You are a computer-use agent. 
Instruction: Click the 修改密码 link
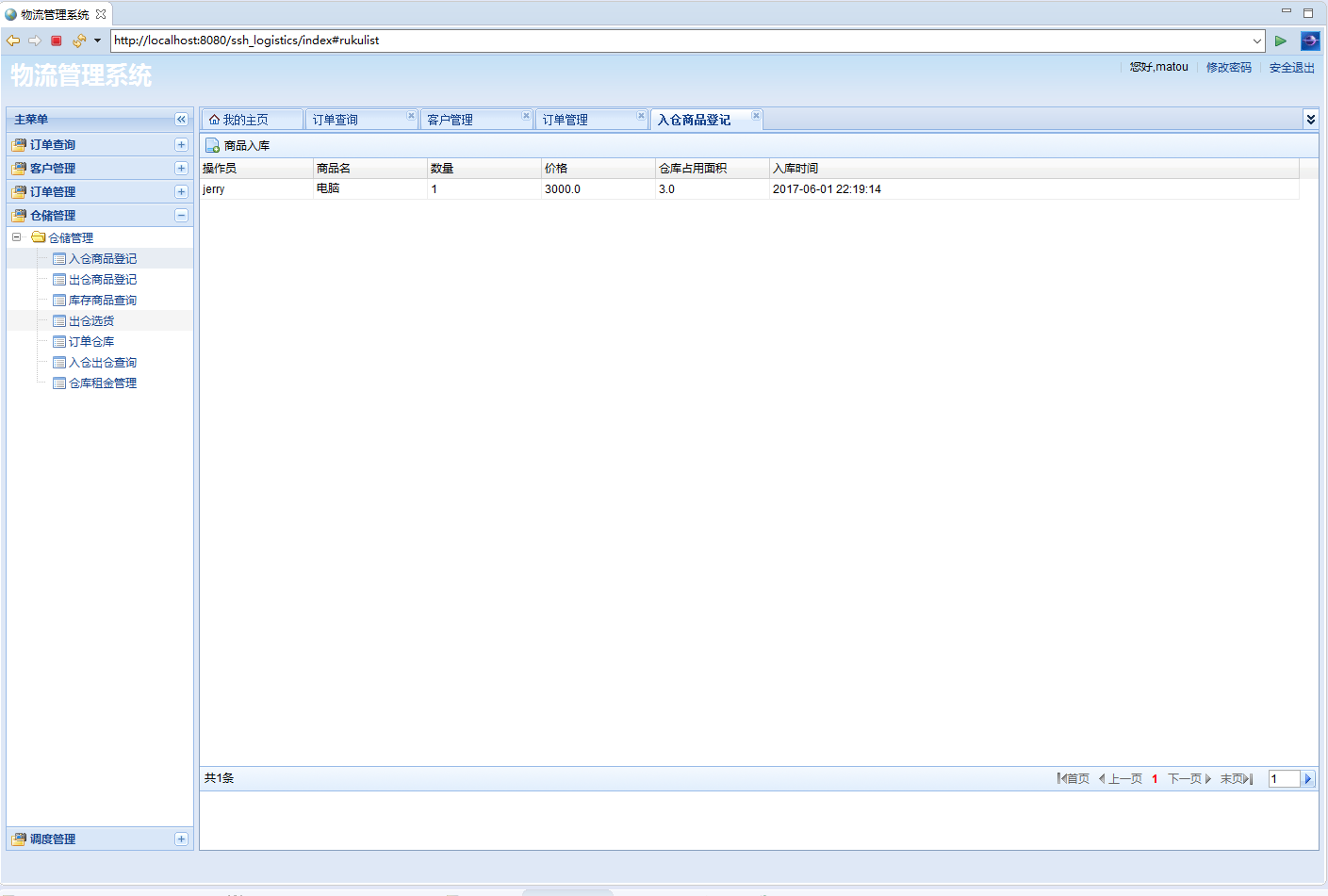(x=1229, y=68)
